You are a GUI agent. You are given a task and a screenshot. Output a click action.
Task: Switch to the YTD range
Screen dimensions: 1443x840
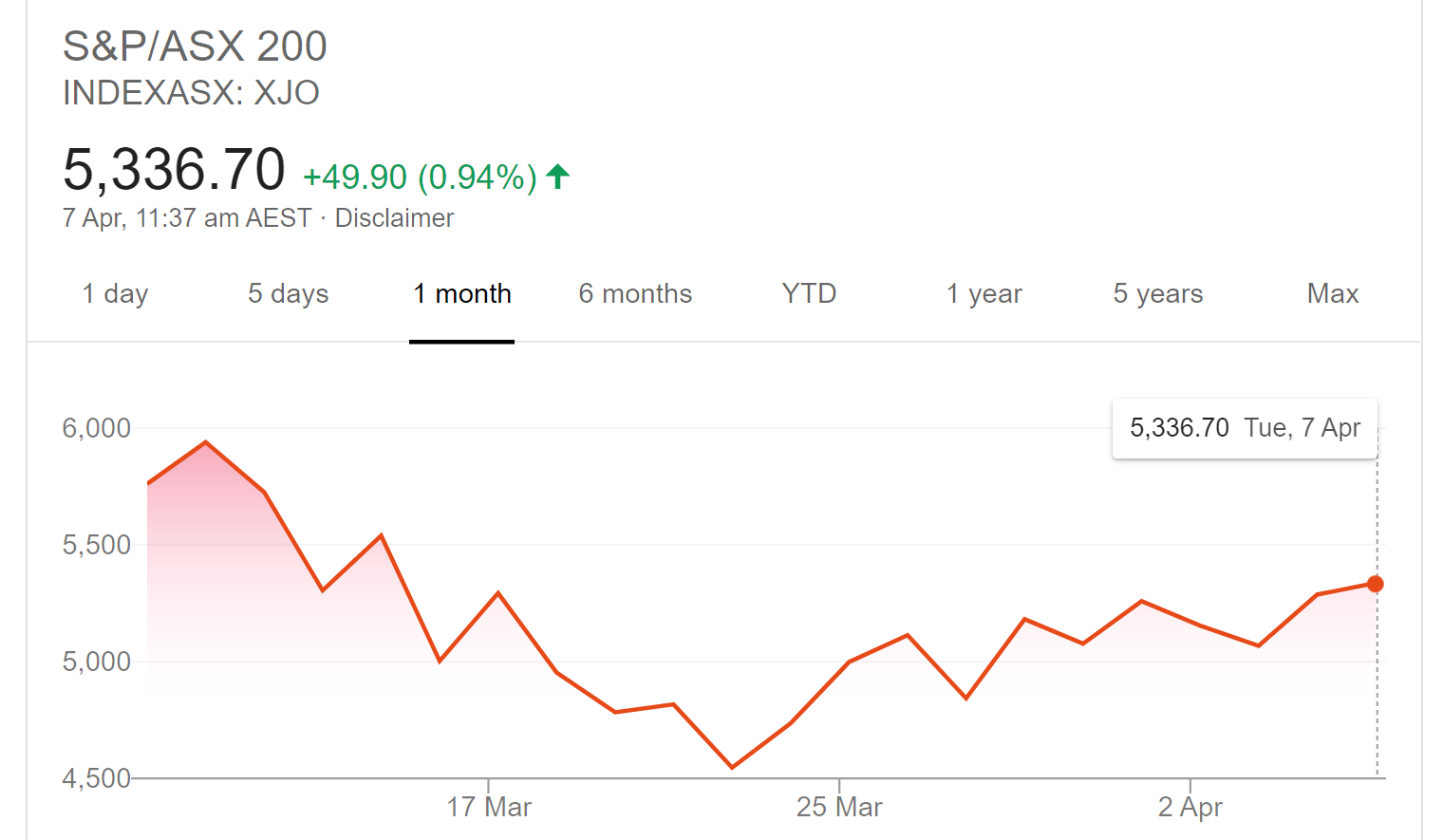click(808, 293)
